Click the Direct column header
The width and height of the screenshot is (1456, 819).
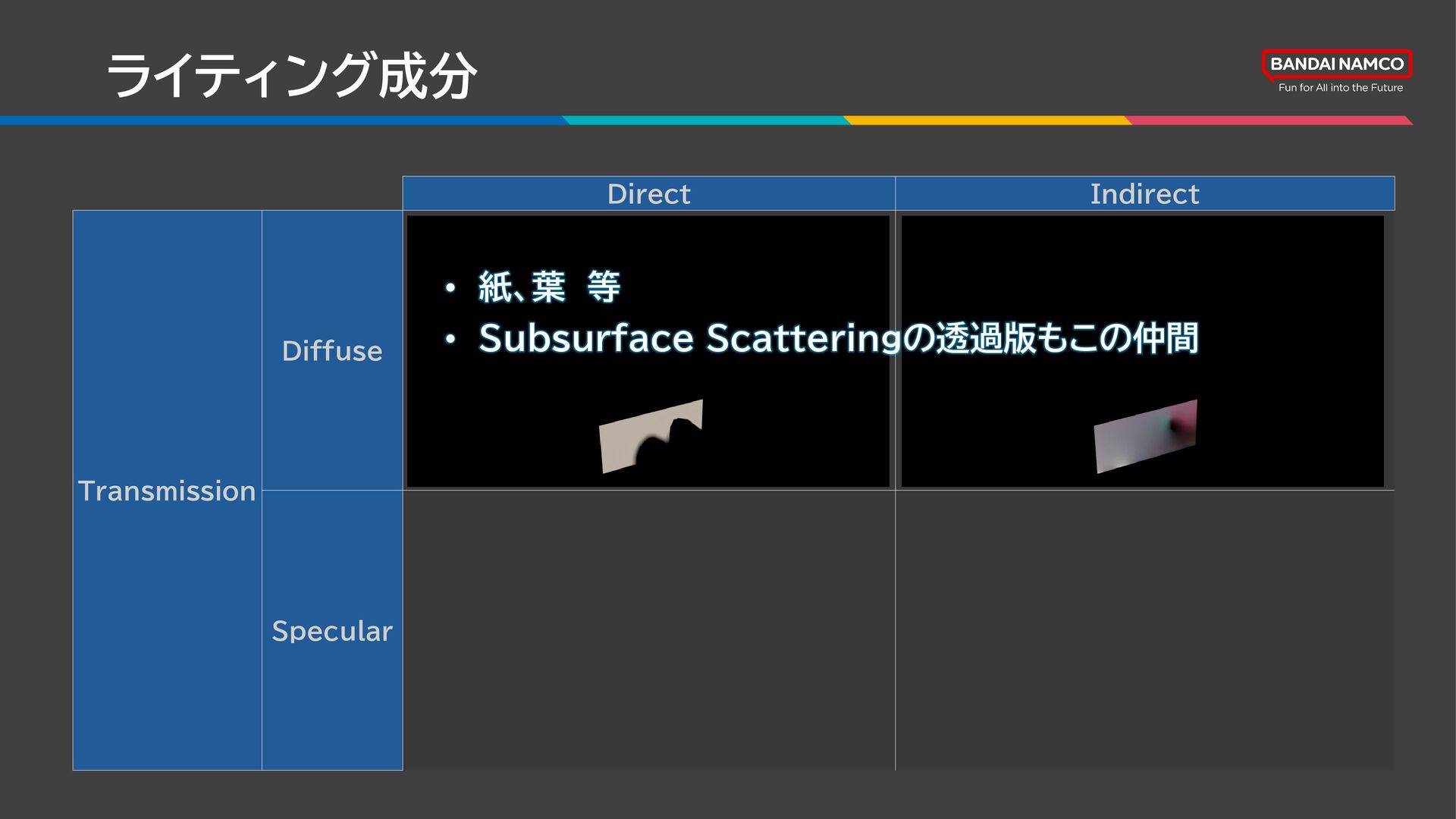(648, 193)
